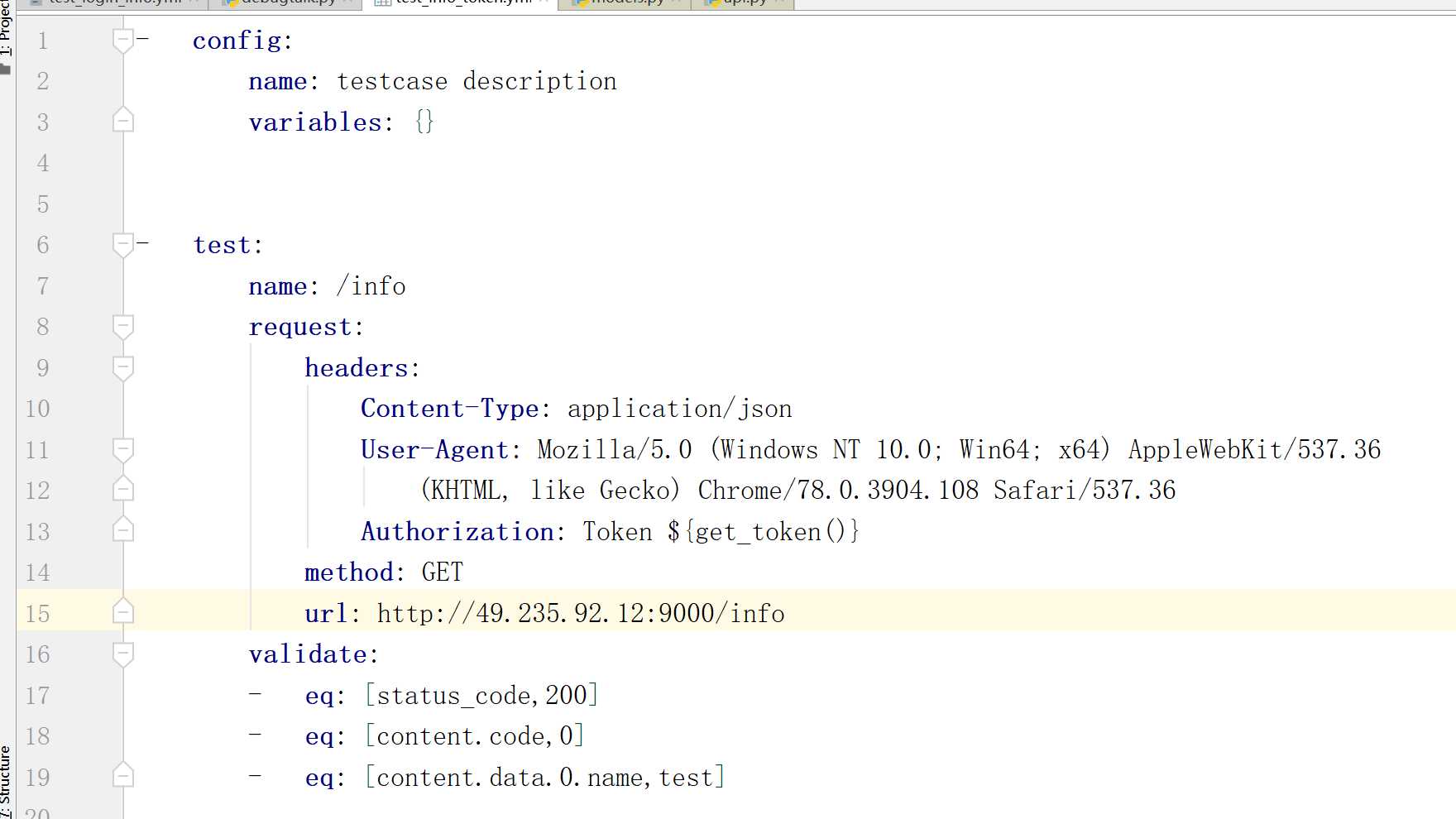Click the 'Content-Type' key
The height and width of the screenshot is (819, 1456).
[450, 409]
